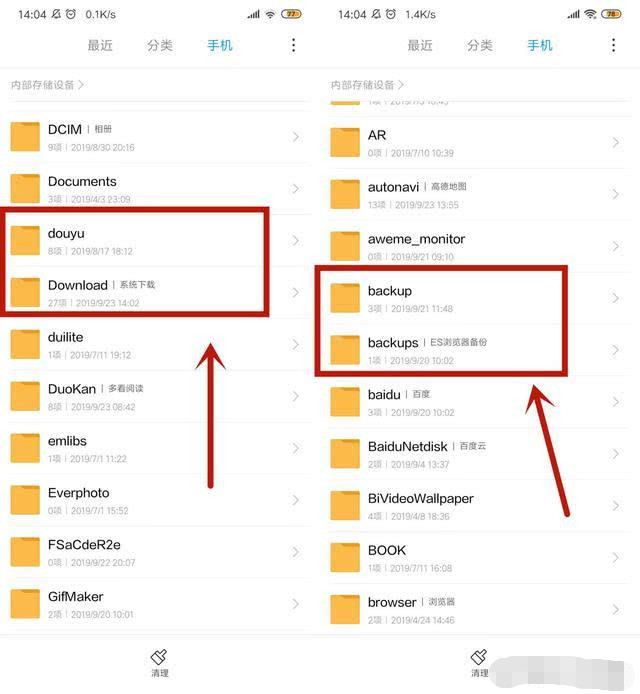Select the 手机 tab on left screen

pos(220,45)
